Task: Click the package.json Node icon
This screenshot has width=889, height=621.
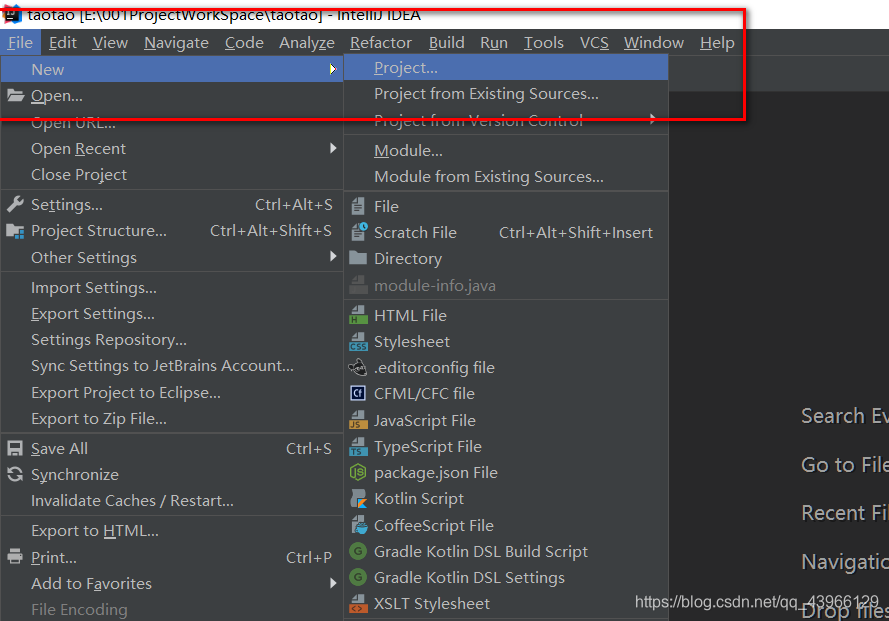Action: click(358, 472)
